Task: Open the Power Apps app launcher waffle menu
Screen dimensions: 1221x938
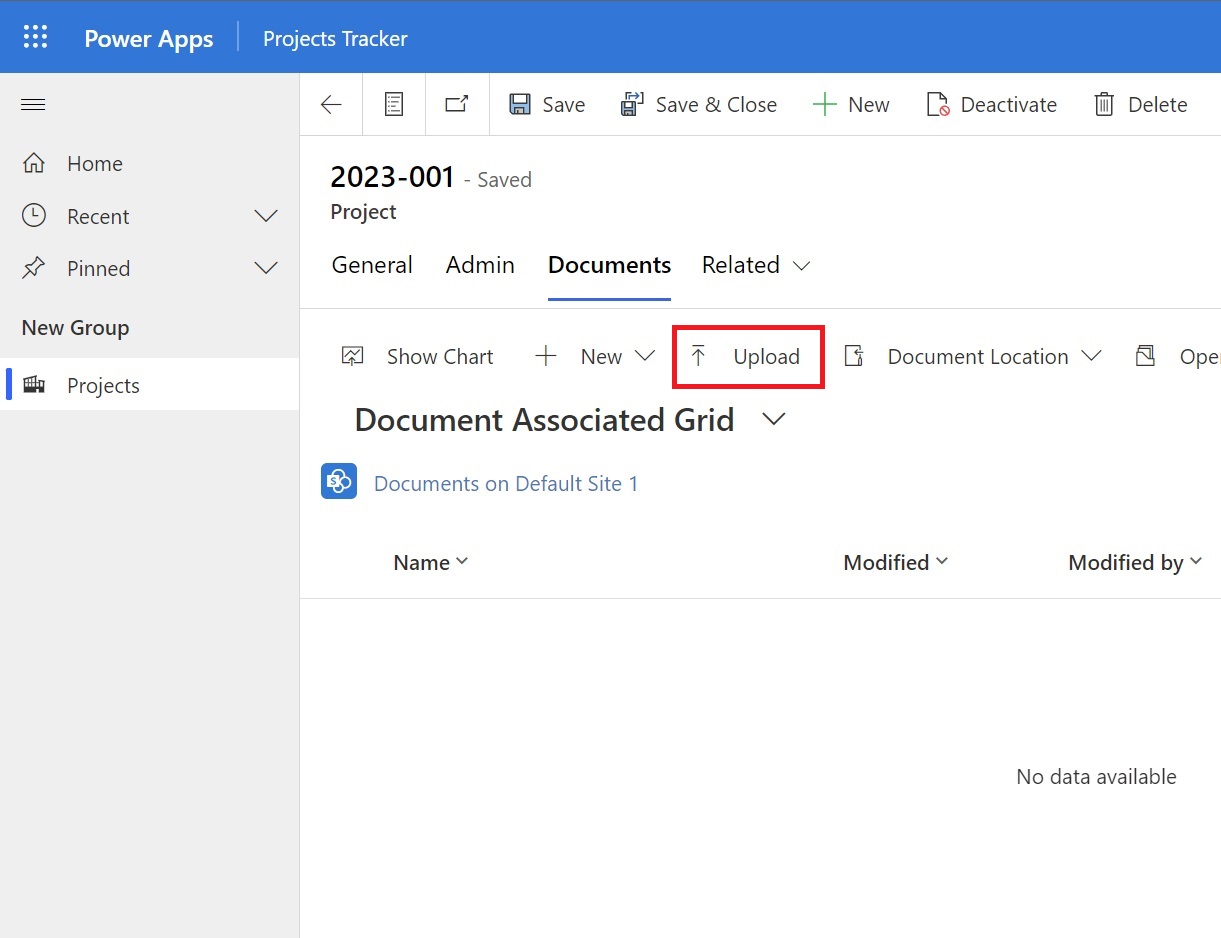Action: coord(35,36)
